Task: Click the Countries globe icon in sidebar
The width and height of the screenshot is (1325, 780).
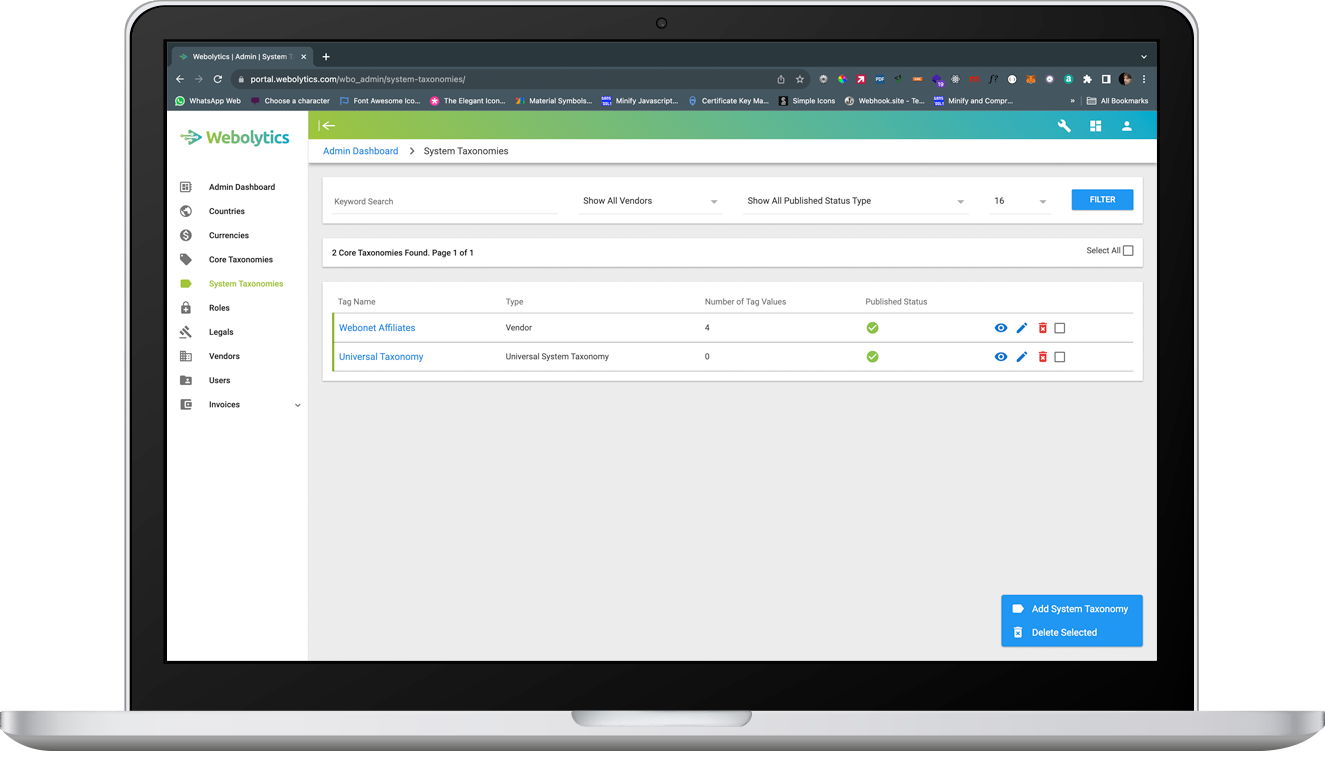Action: click(x=186, y=211)
